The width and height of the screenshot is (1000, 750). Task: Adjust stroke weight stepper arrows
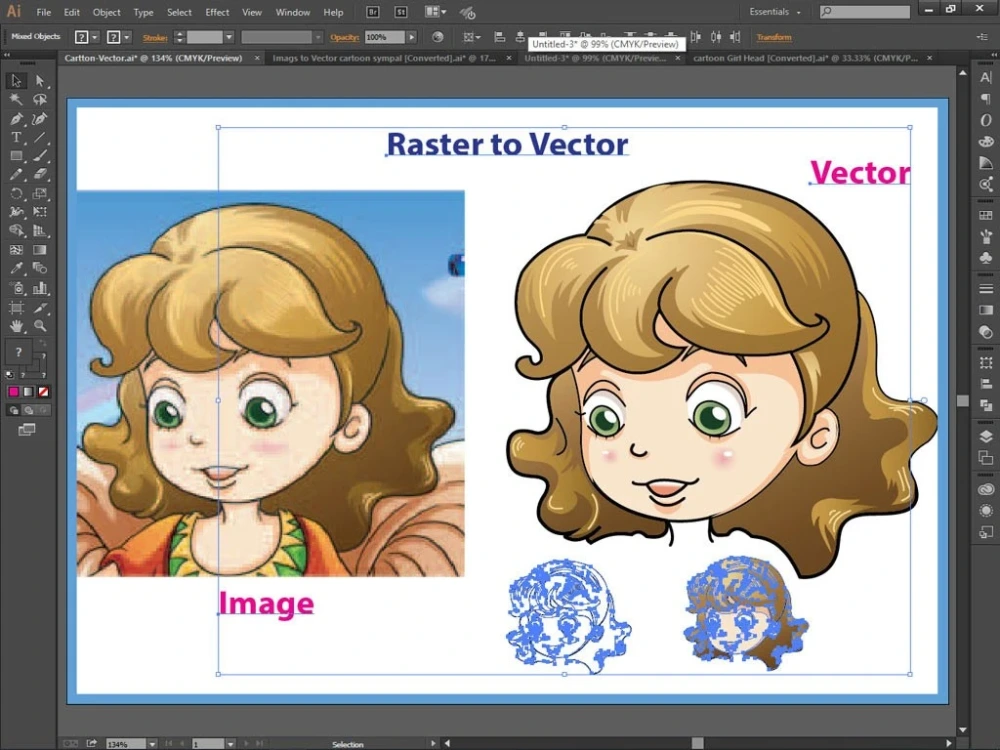point(179,37)
